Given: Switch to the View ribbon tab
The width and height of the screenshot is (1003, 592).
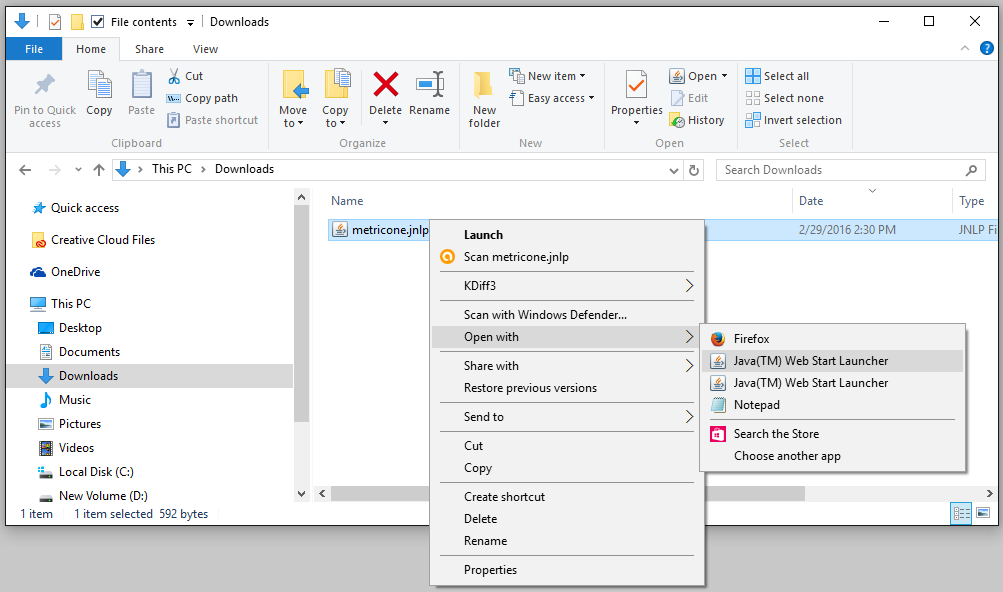Looking at the screenshot, I should click(x=205, y=49).
